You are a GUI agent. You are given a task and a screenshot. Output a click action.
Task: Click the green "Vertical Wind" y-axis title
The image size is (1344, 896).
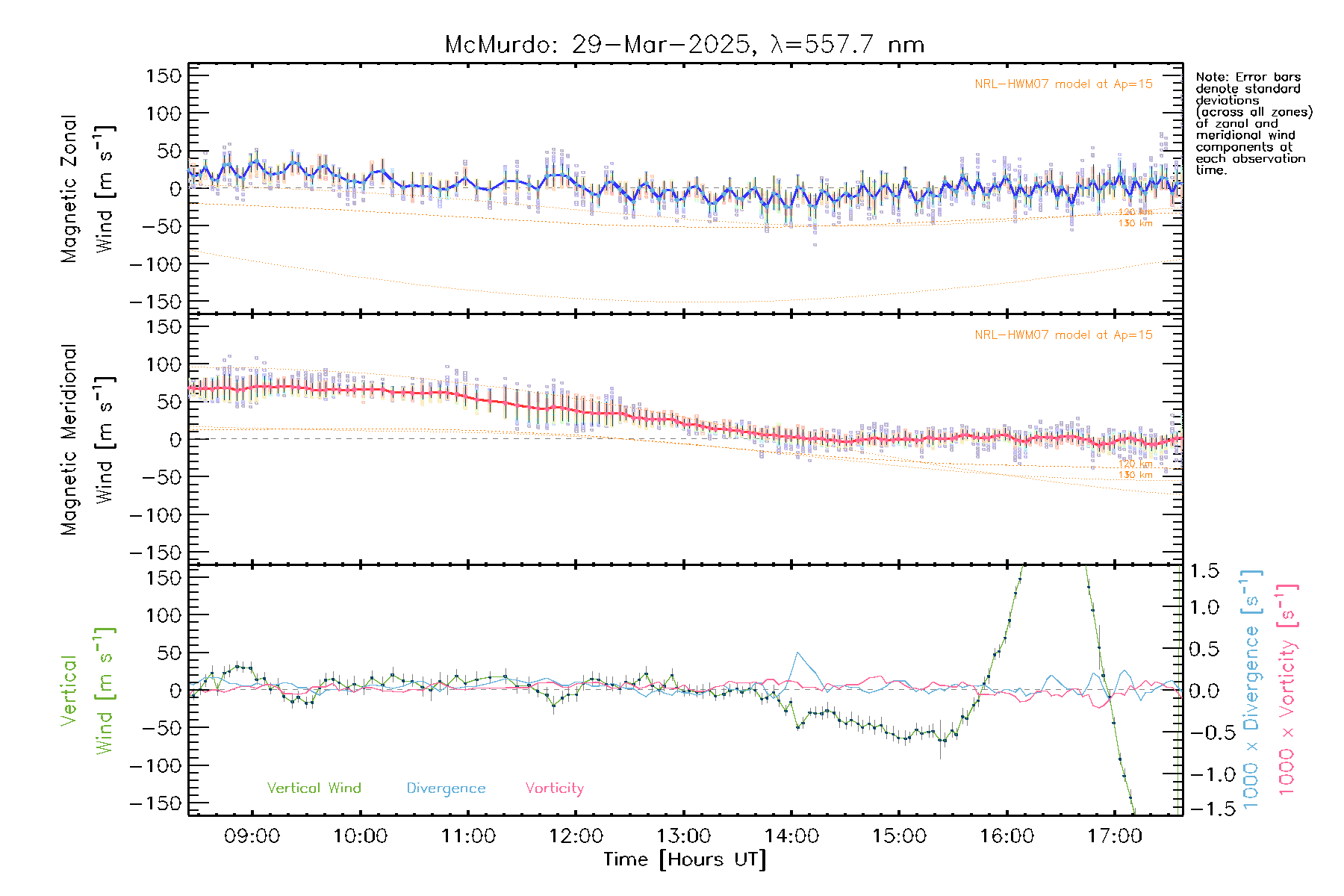(x=87, y=691)
